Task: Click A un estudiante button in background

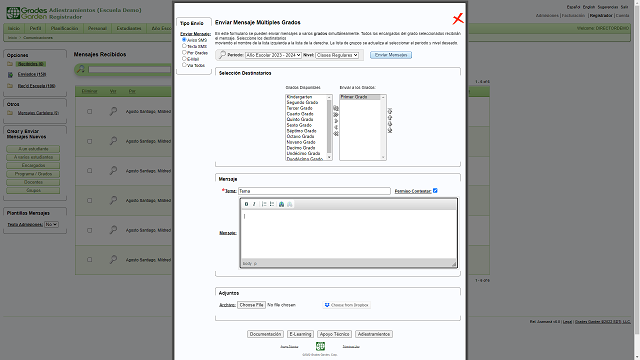Action: pyautogui.click(x=33, y=149)
